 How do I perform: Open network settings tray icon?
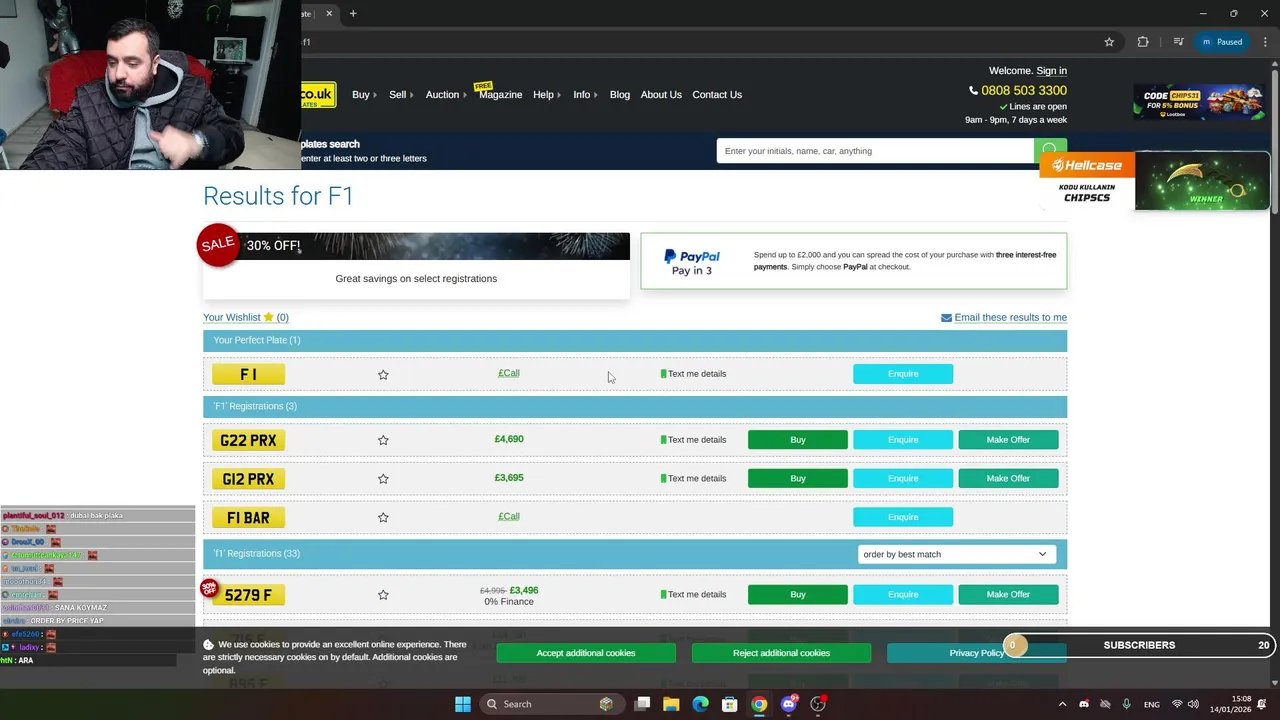tap(1177, 704)
